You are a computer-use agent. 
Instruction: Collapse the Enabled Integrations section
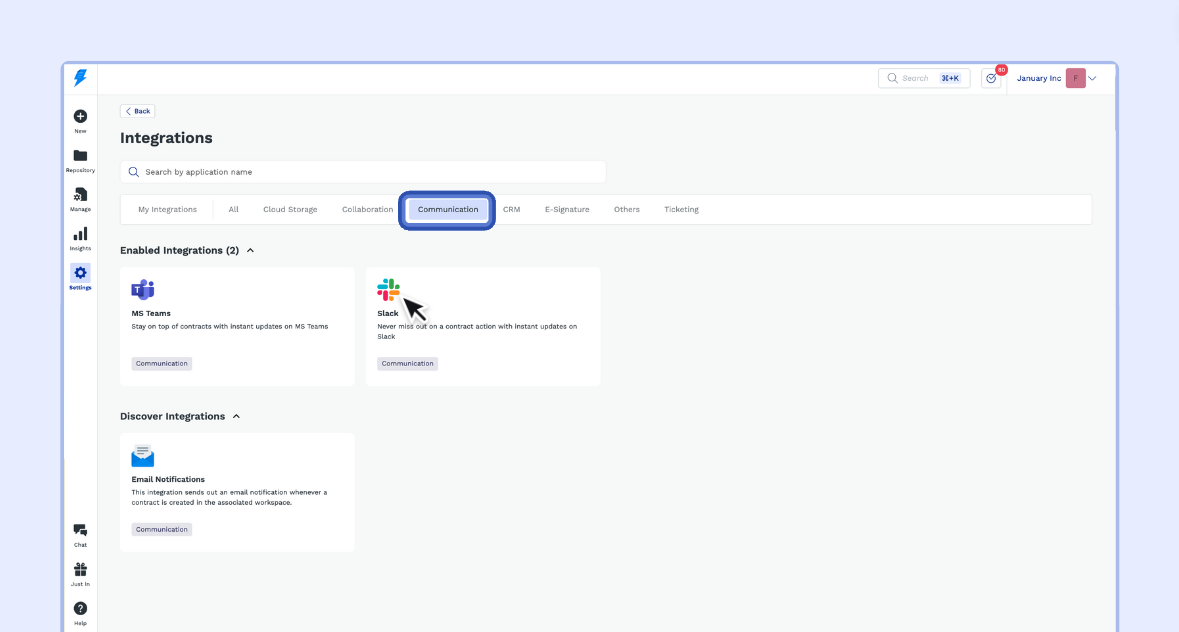pos(250,250)
